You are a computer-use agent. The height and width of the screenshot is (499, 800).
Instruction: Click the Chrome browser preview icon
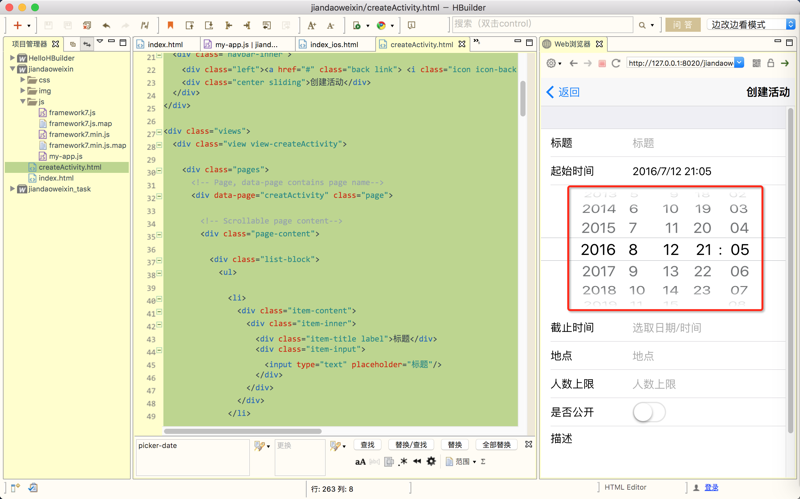[x=381, y=25]
